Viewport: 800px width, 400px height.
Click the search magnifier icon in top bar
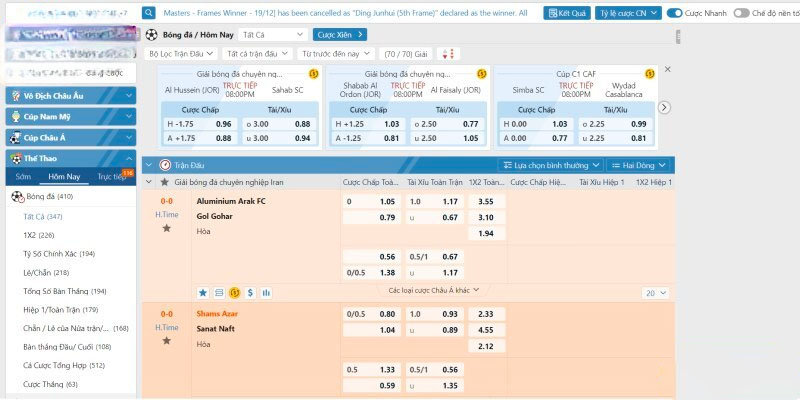point(149,13)
